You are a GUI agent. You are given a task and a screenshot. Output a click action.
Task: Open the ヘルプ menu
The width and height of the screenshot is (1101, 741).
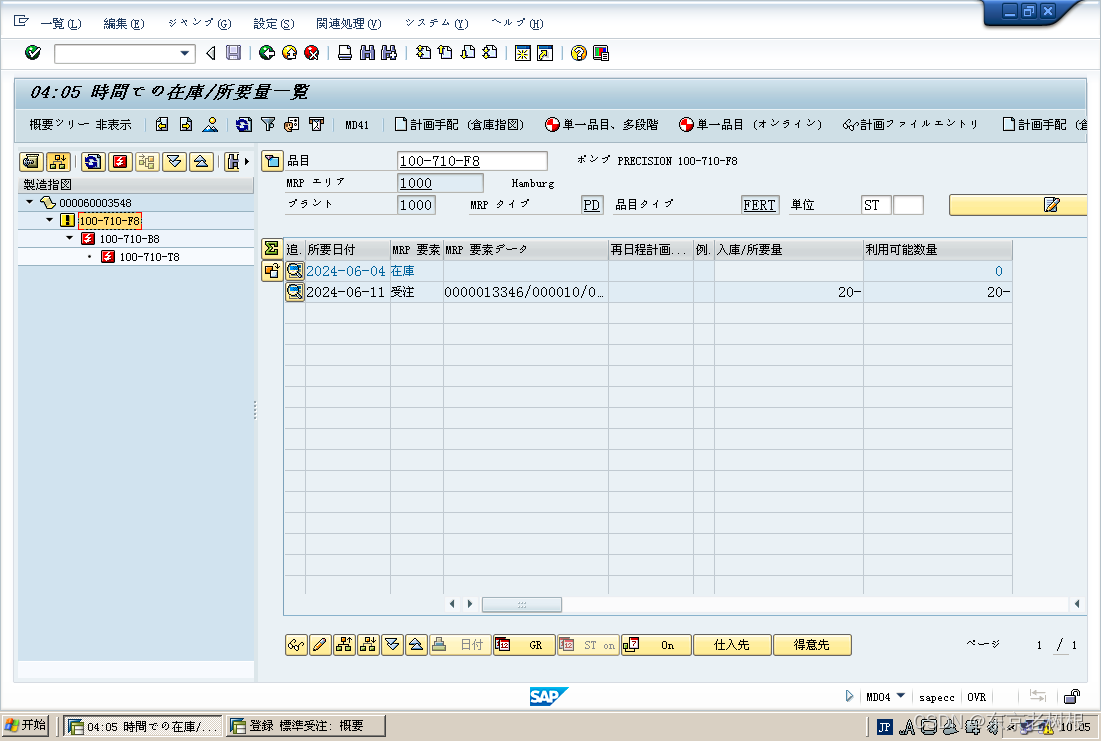pyautogui.click(x=517, y=23)
